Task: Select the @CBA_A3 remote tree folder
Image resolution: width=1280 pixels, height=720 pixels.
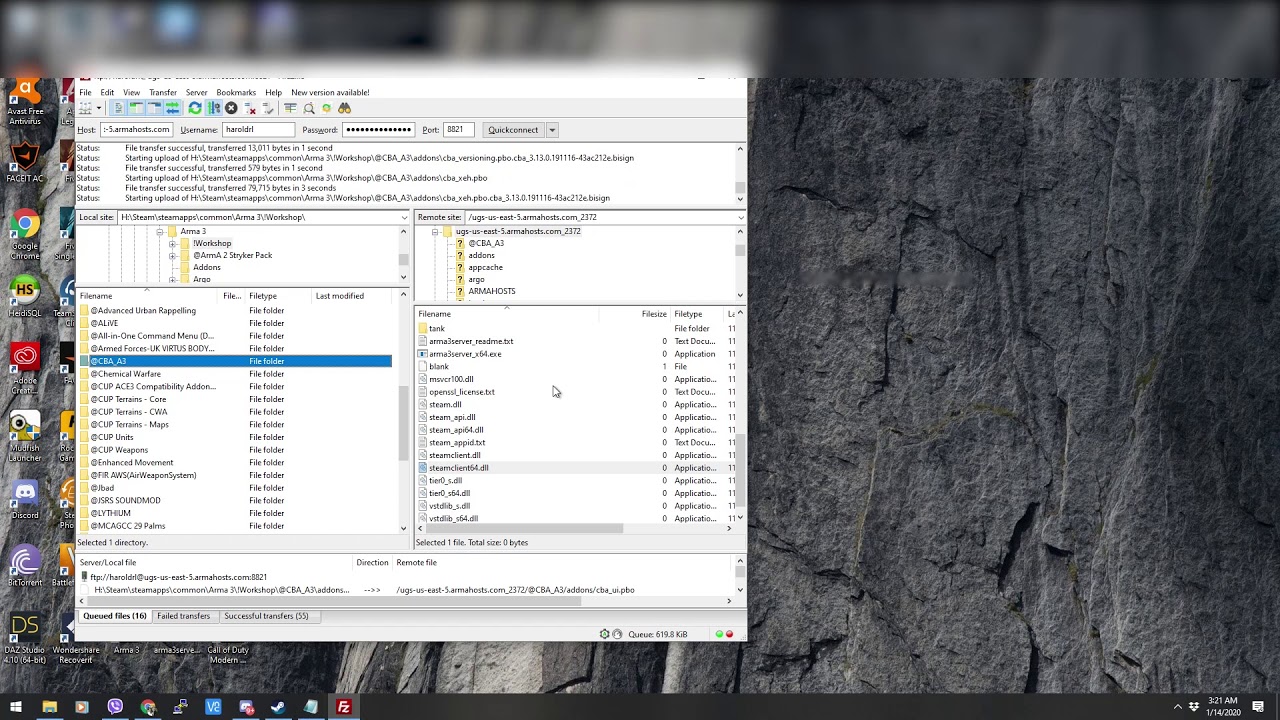Action: [x=486, y=243]
